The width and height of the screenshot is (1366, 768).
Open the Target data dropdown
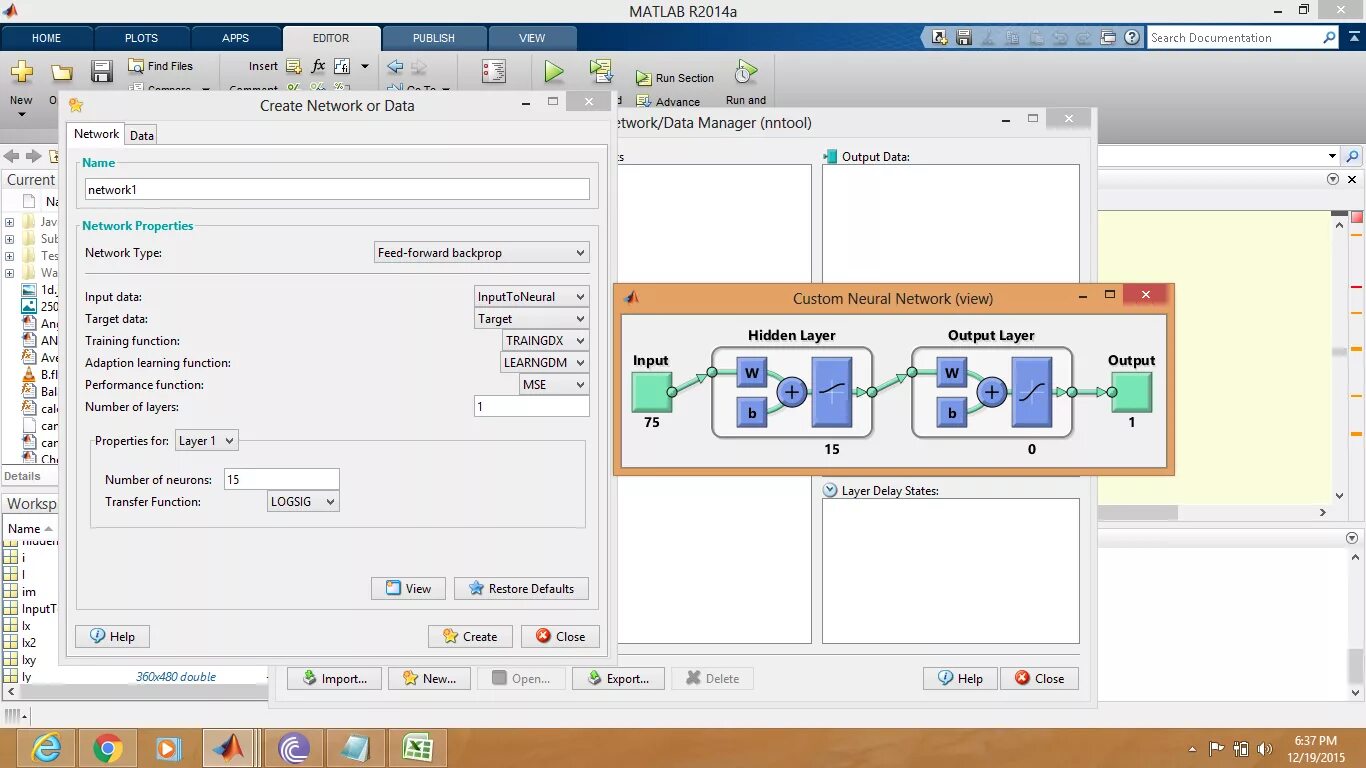[531, 319]
